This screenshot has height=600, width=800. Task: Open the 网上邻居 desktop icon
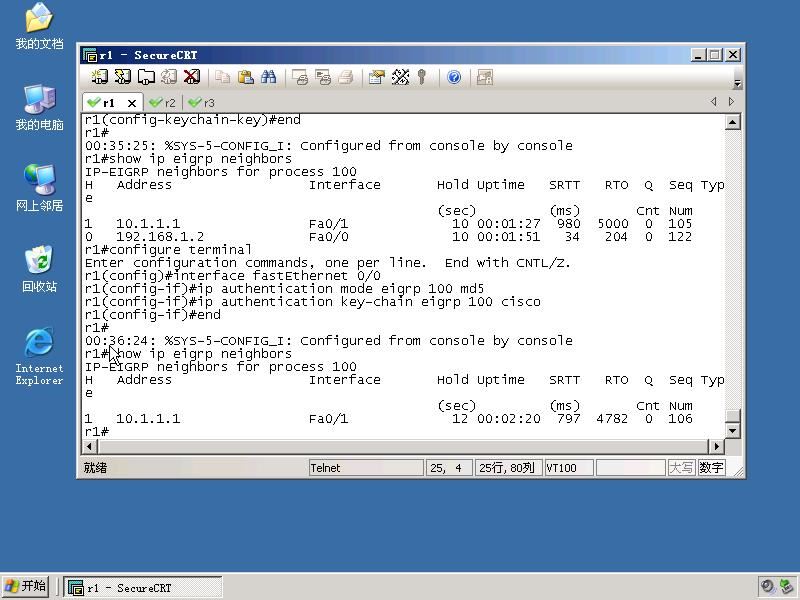point(39,188)
